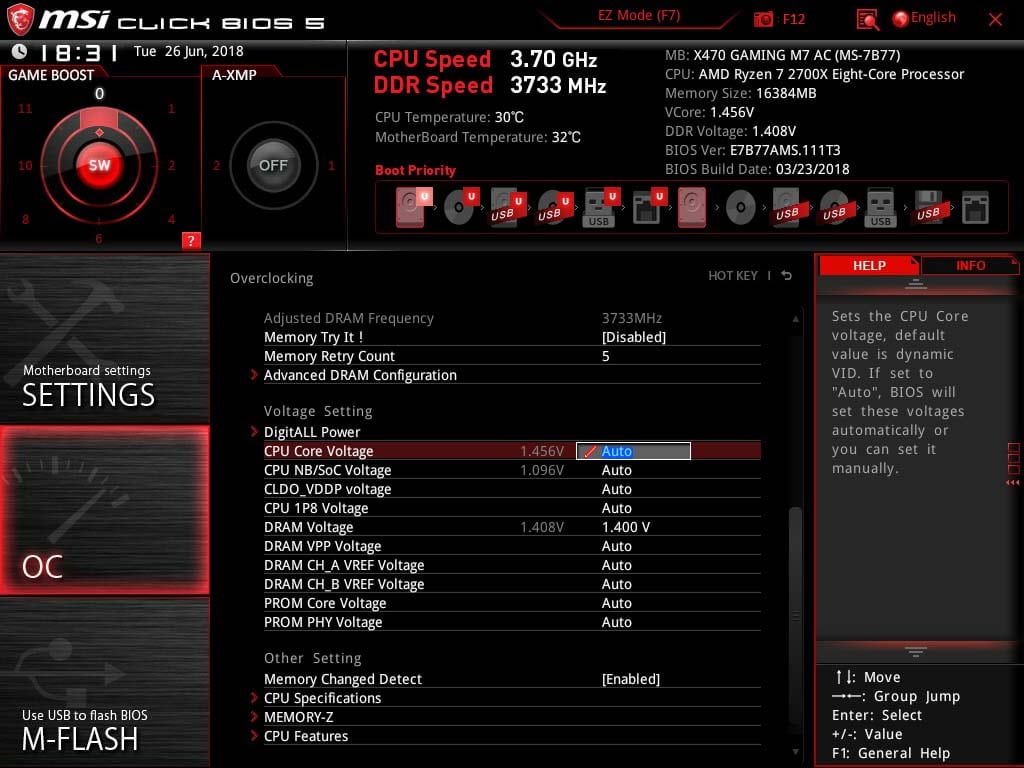The height and width of the screenshot is (768, 1024).
Task: Select the UEFI USB CD/DVD boot icon
Action: (x=554, y=208)
